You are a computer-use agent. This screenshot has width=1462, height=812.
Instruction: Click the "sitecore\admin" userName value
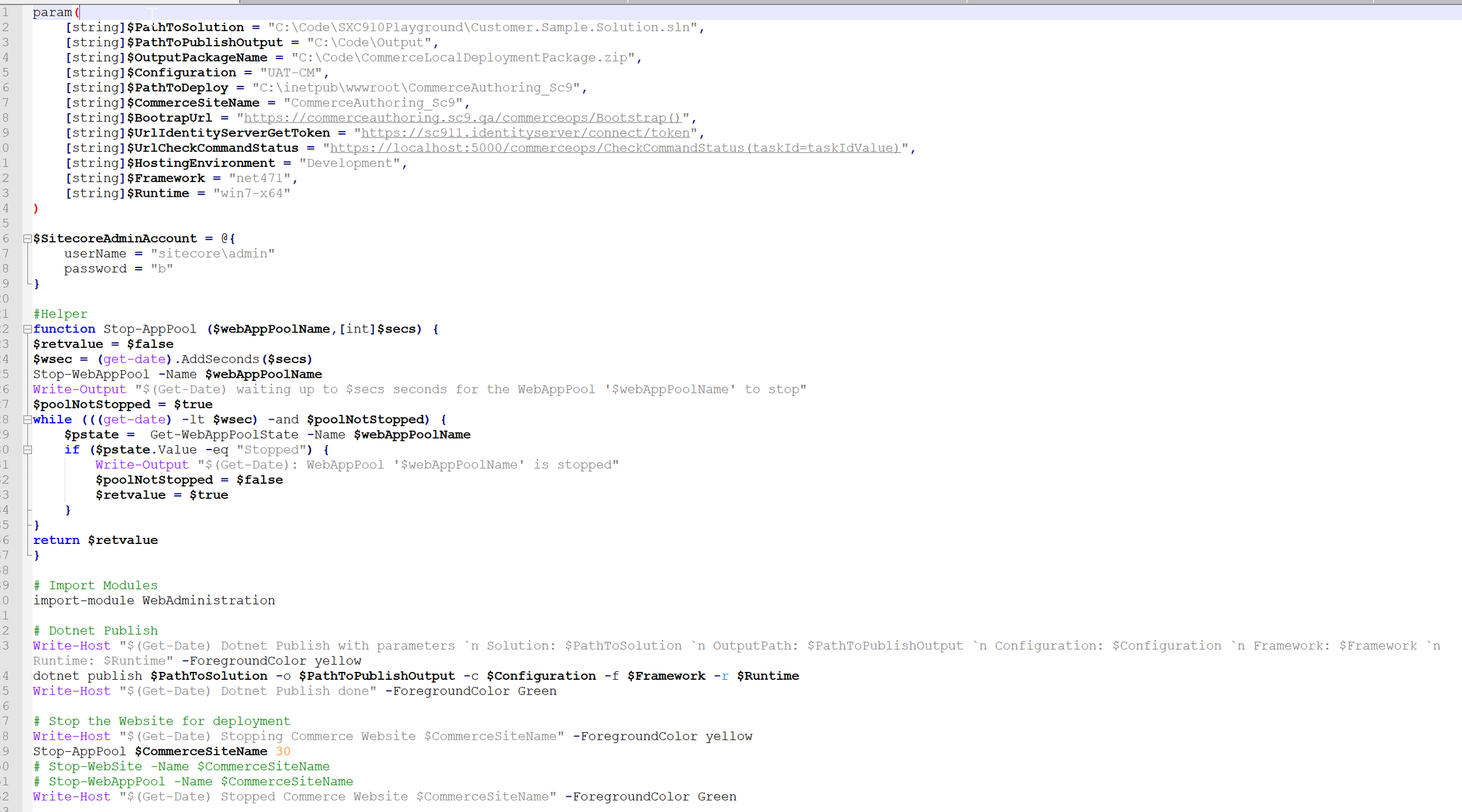[x=213, y=253]
